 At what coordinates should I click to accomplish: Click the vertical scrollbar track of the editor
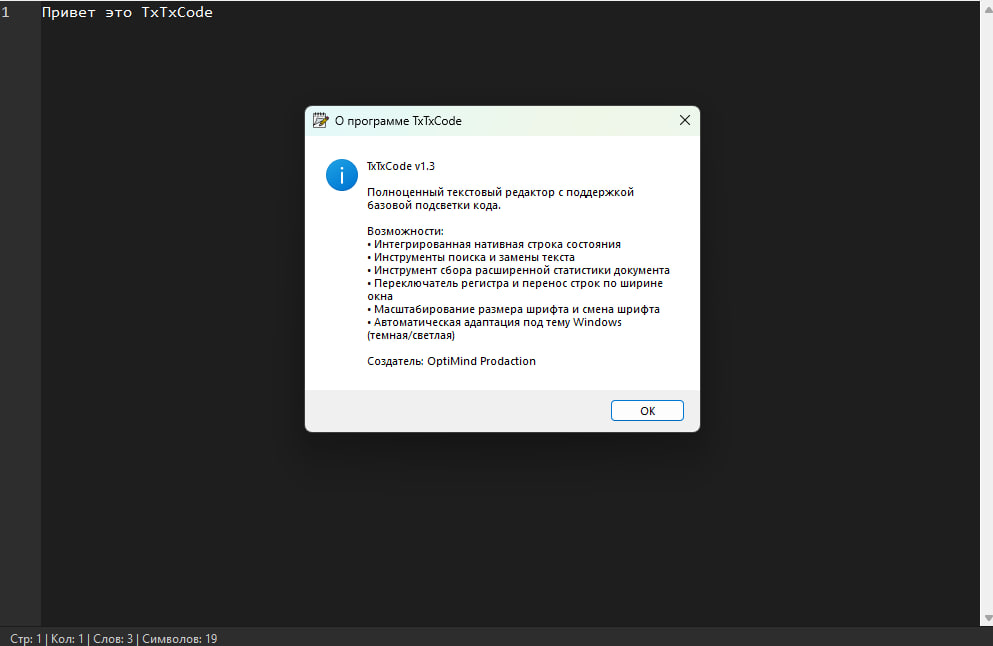point(987,314)
